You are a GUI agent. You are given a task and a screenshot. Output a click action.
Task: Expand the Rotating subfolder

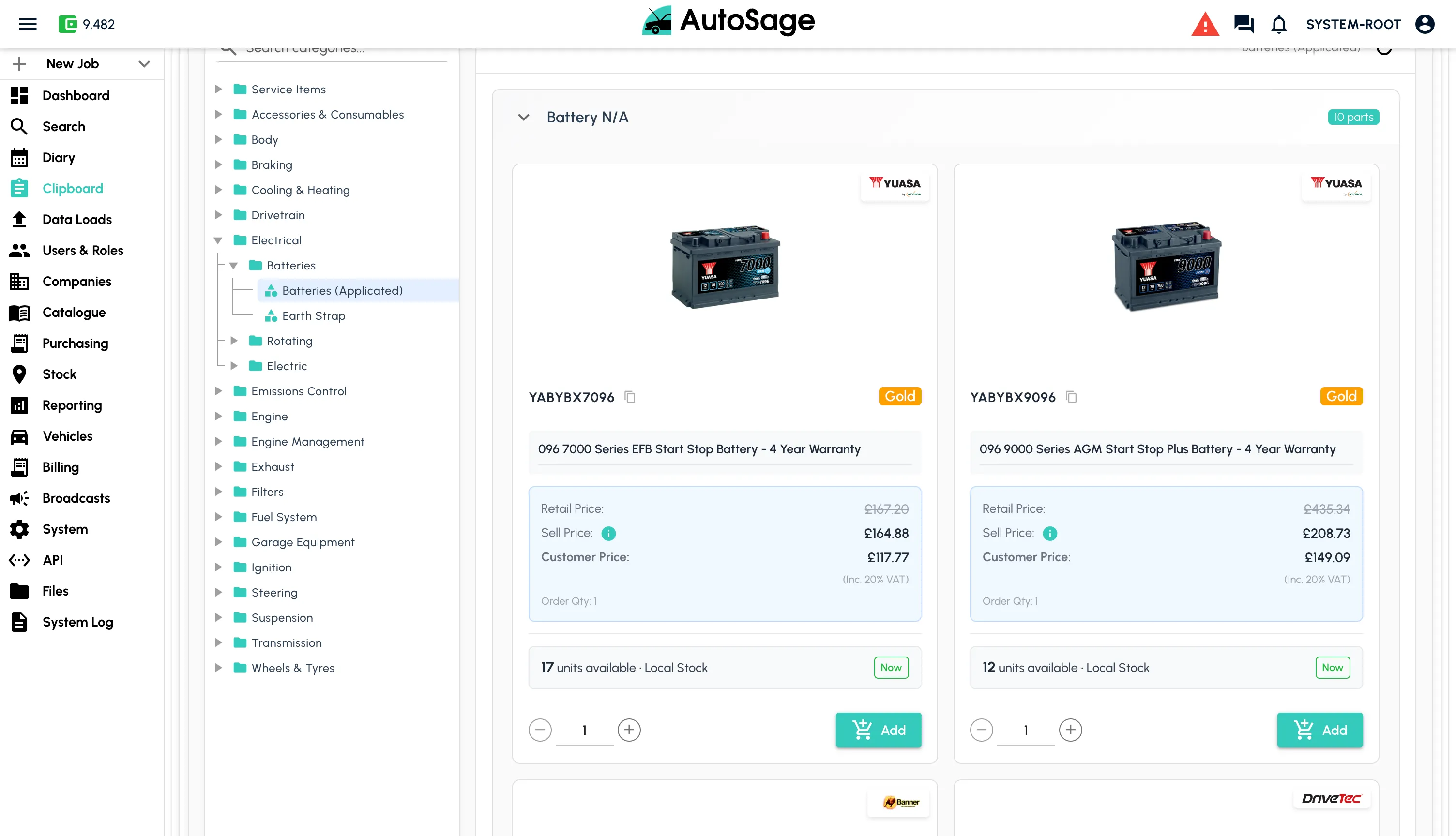coord(234,341)
